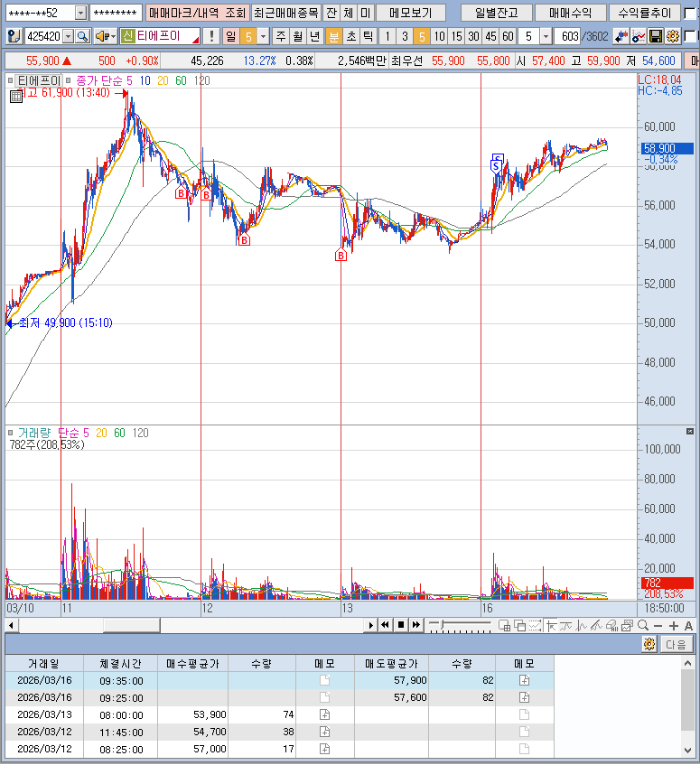Viewport: 700px width, 764px height.
Task: Toggle the 월 monthly chart button
Action: click(x=298, y=36)
